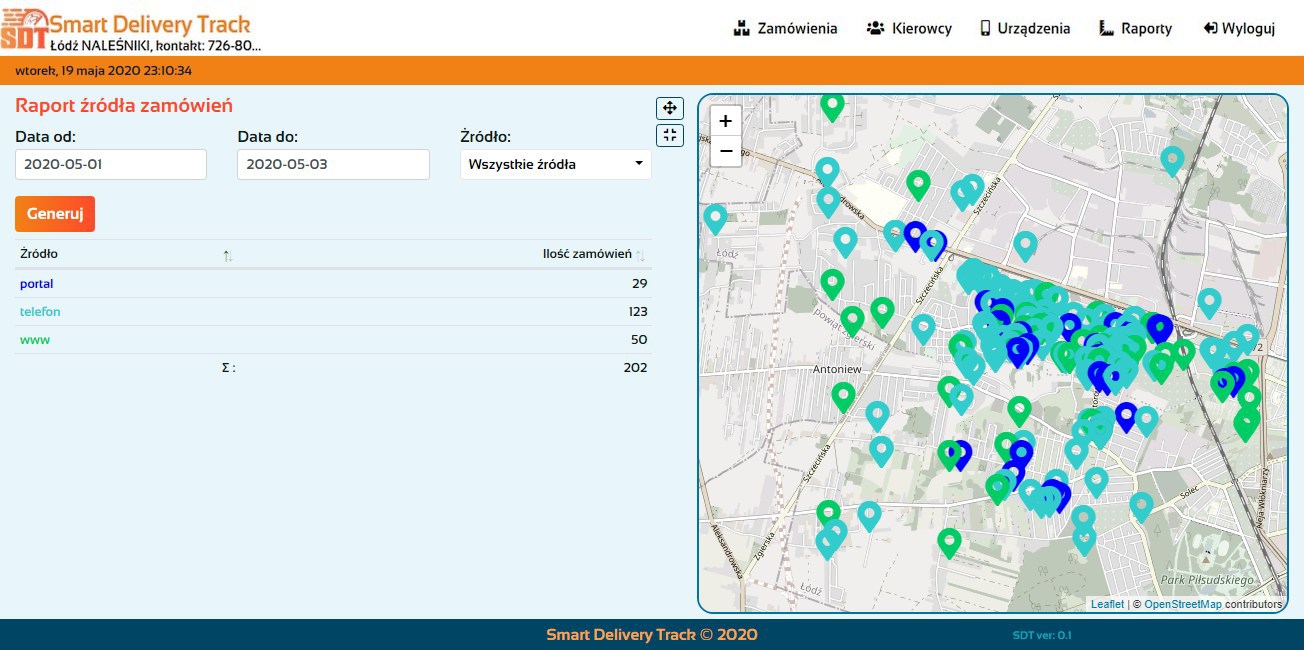The image size is (1304, 650).
Task: Open the Źródło dropdown Wszystkie źródła
Action: tap(555, 164)
